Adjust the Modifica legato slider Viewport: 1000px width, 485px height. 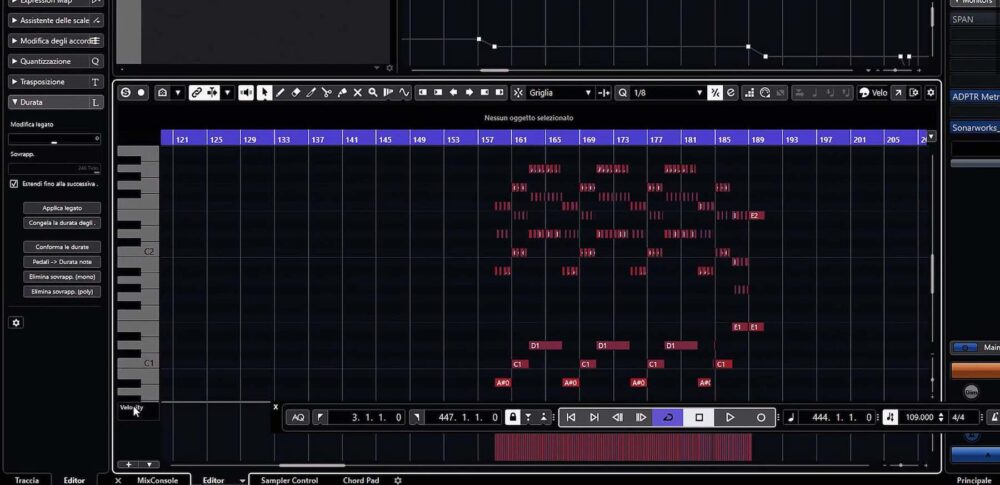[x=55, y=140]
